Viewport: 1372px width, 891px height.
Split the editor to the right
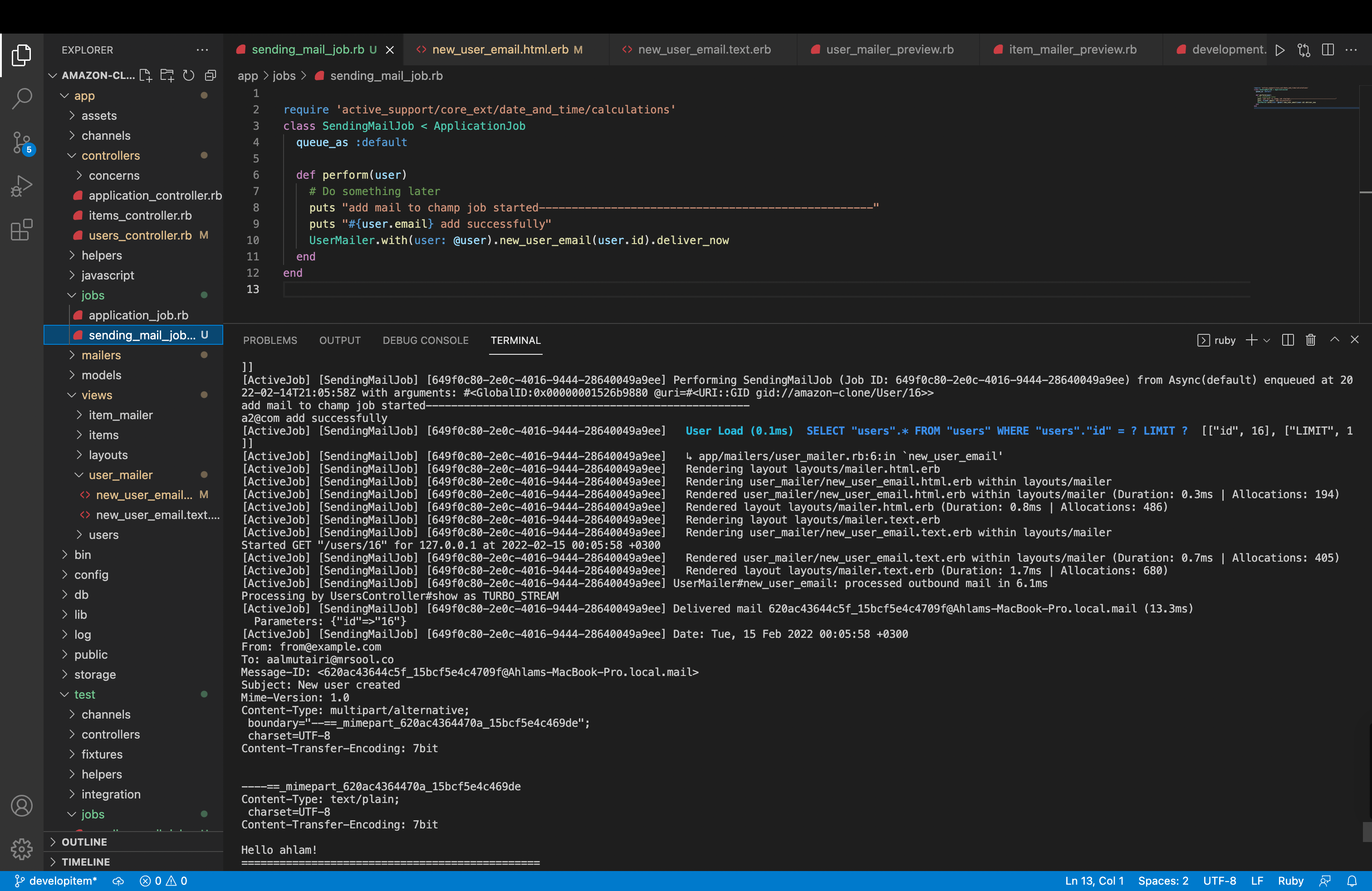(1328, 50)
